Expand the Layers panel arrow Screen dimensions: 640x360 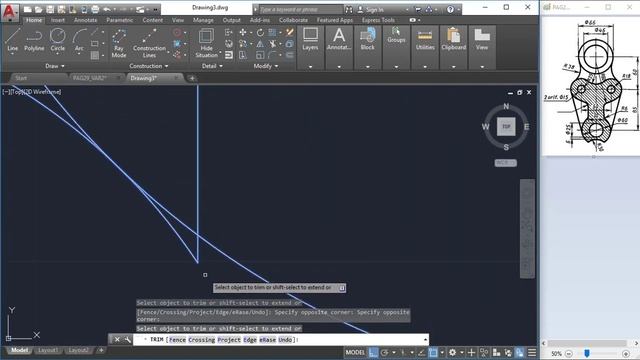tap(310, 67)
